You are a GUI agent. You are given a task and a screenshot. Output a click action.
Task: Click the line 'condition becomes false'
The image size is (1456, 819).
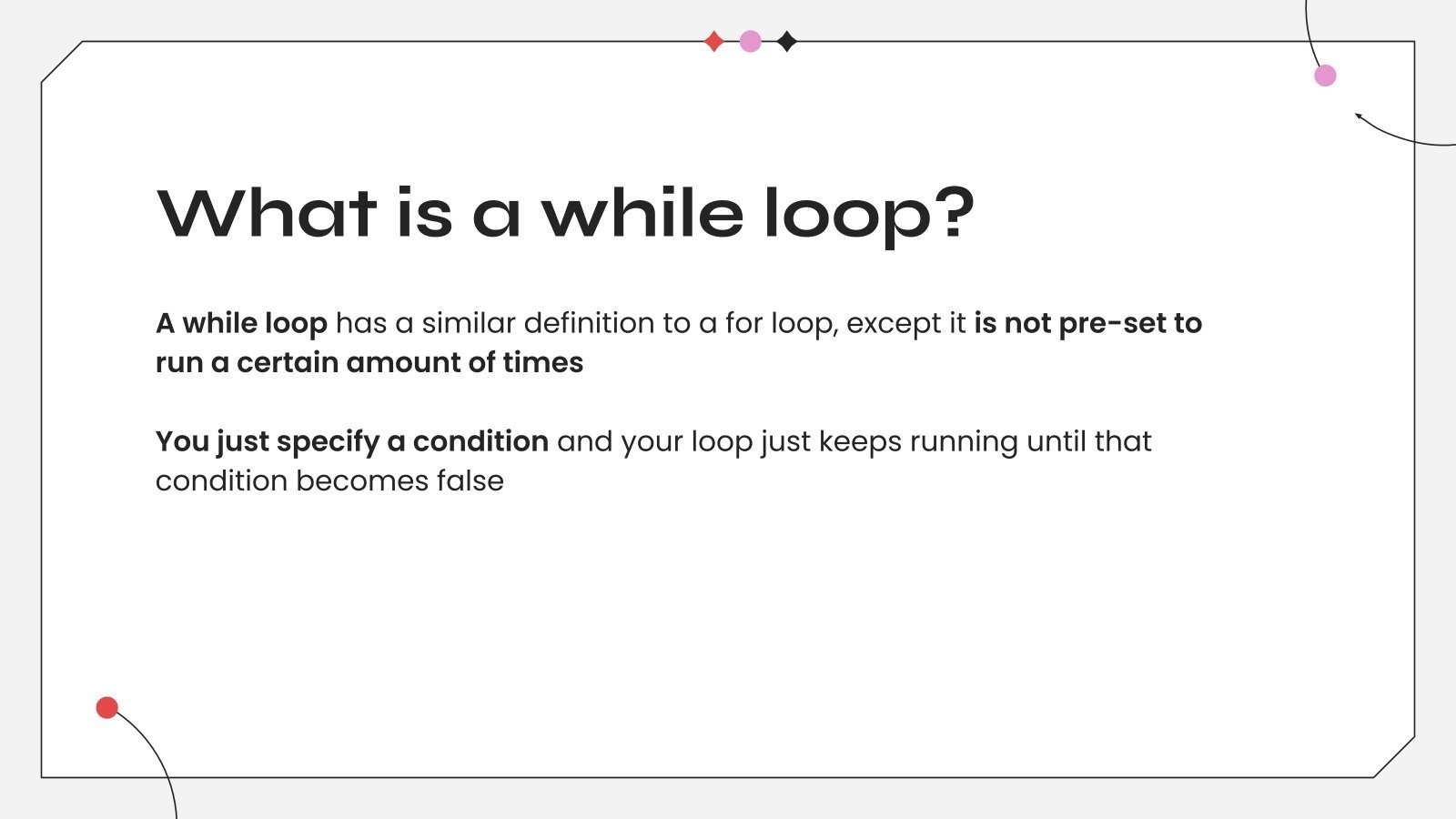pyautogui.click(x=329, y=480)
